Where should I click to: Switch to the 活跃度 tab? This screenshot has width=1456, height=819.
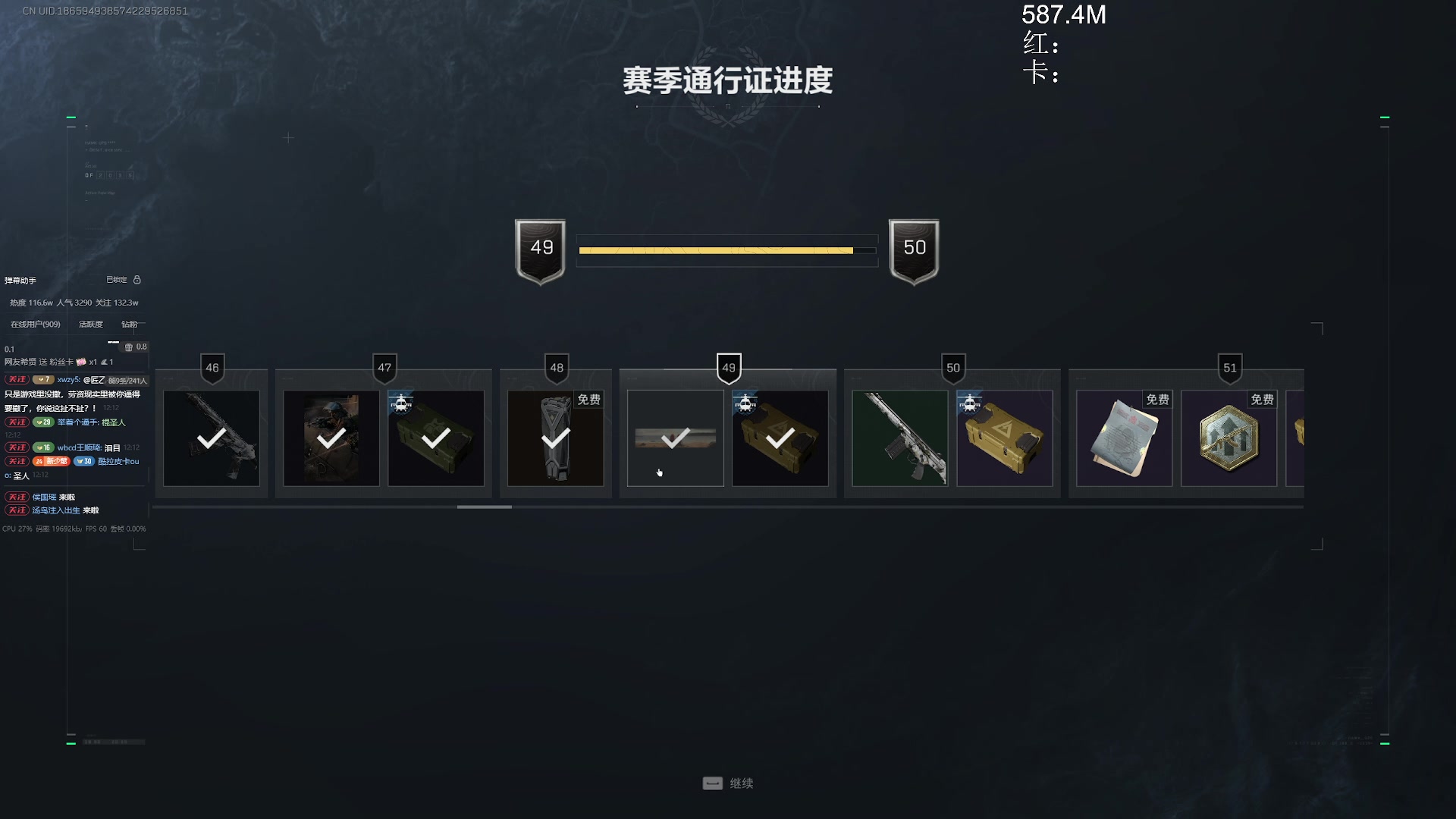click(91, 325)
